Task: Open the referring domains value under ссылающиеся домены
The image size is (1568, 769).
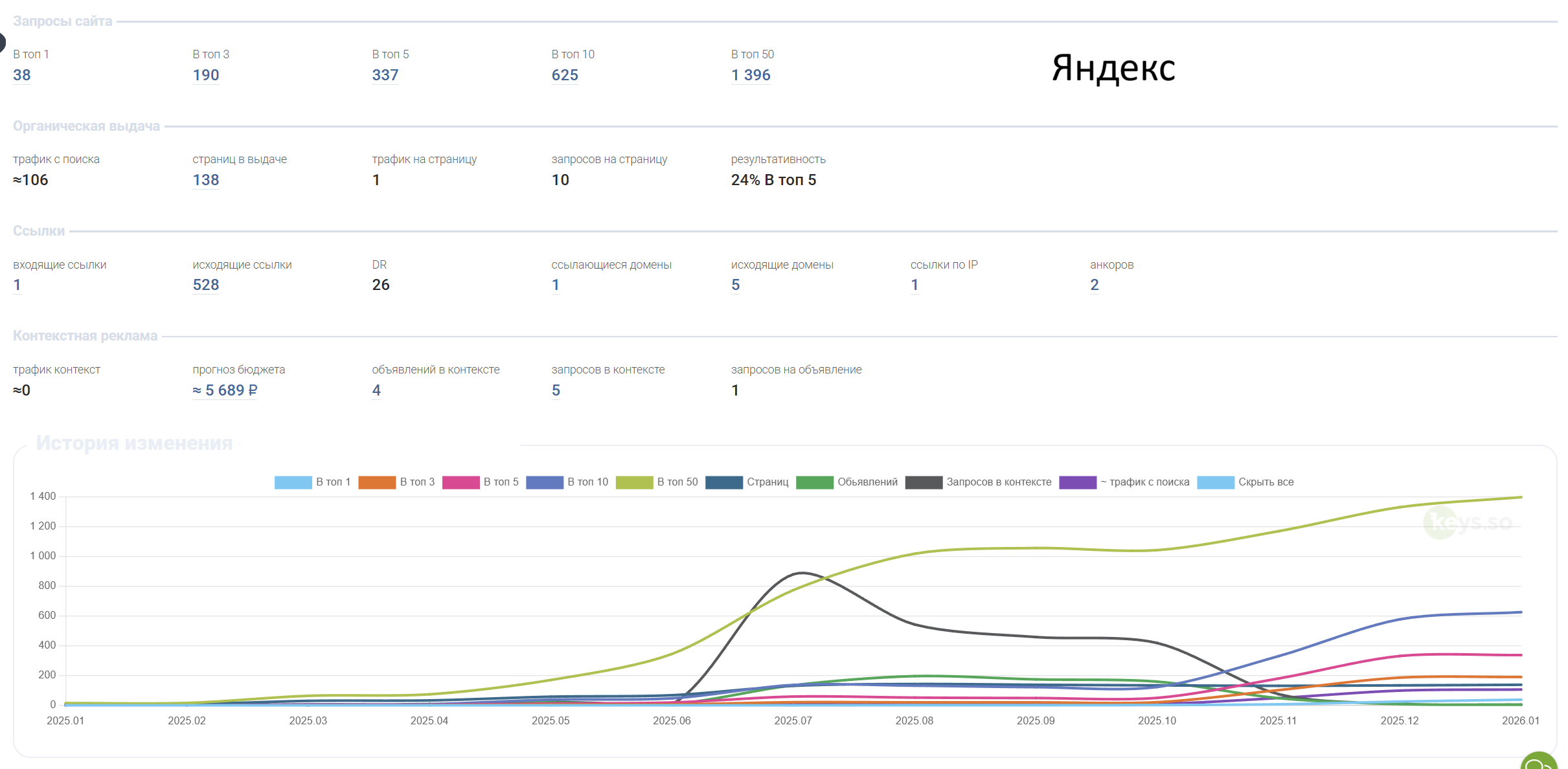Action: click(x=556, y=285)
